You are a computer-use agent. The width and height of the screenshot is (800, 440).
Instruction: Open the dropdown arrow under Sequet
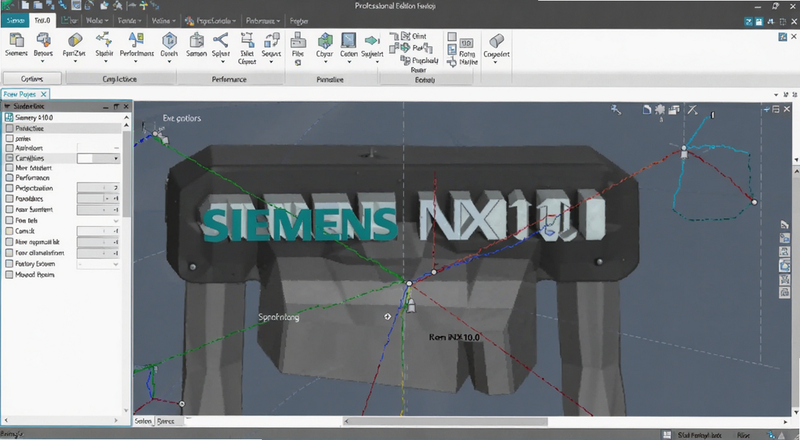click(271, 61)
